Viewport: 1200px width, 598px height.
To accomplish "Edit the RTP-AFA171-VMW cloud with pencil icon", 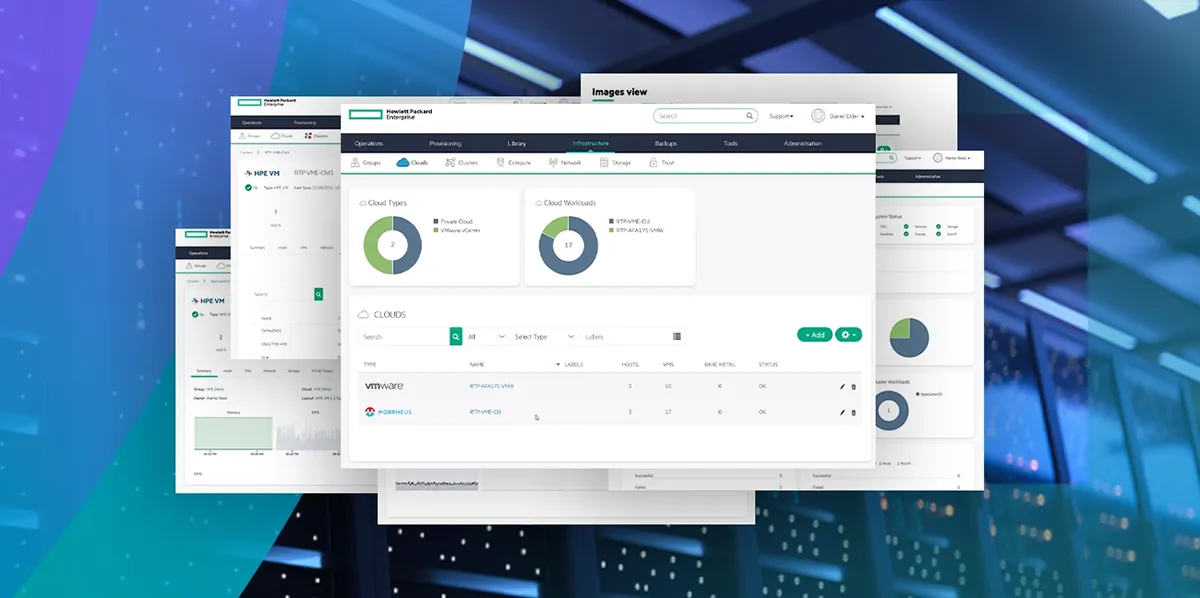I will [842, 386].
